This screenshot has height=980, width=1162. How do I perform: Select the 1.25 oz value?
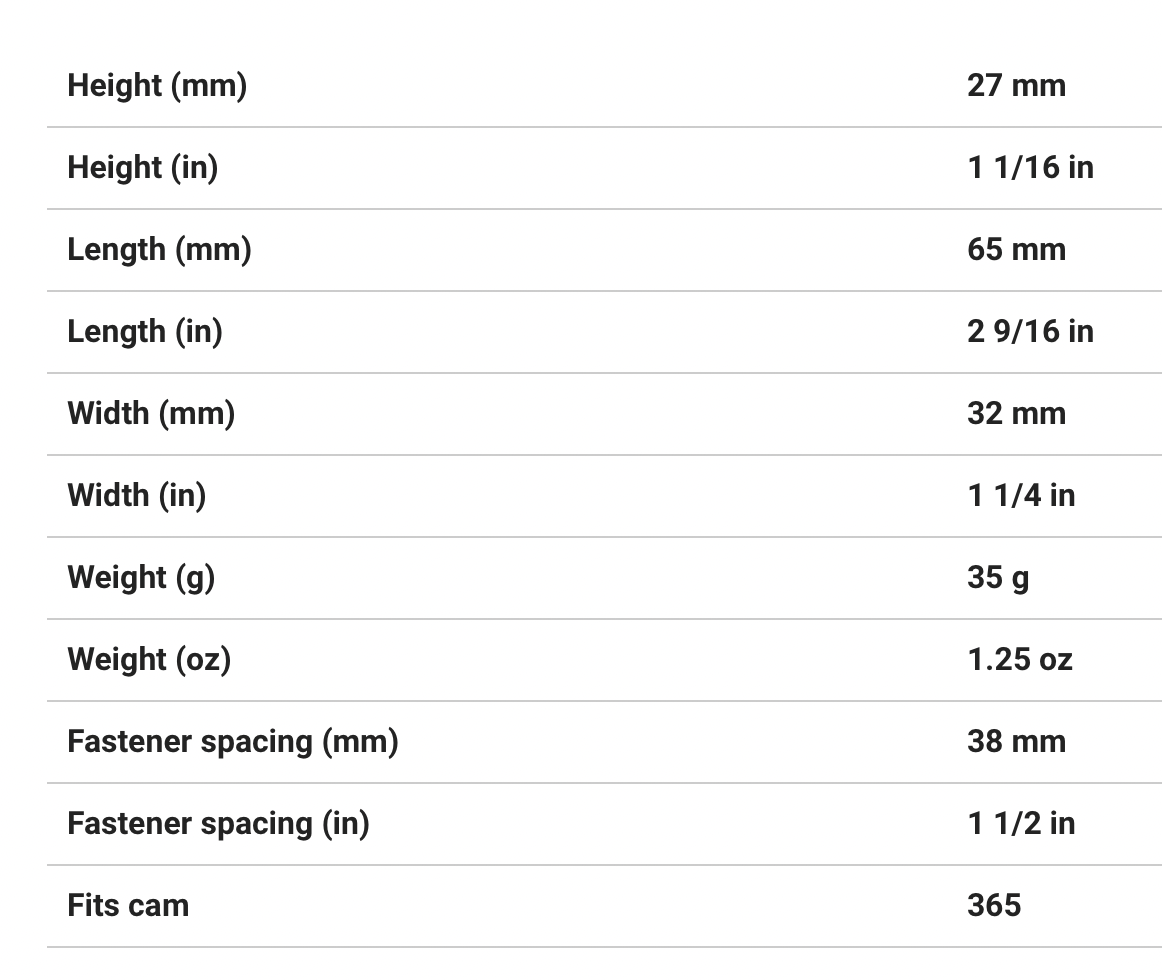click(1019, 660)
